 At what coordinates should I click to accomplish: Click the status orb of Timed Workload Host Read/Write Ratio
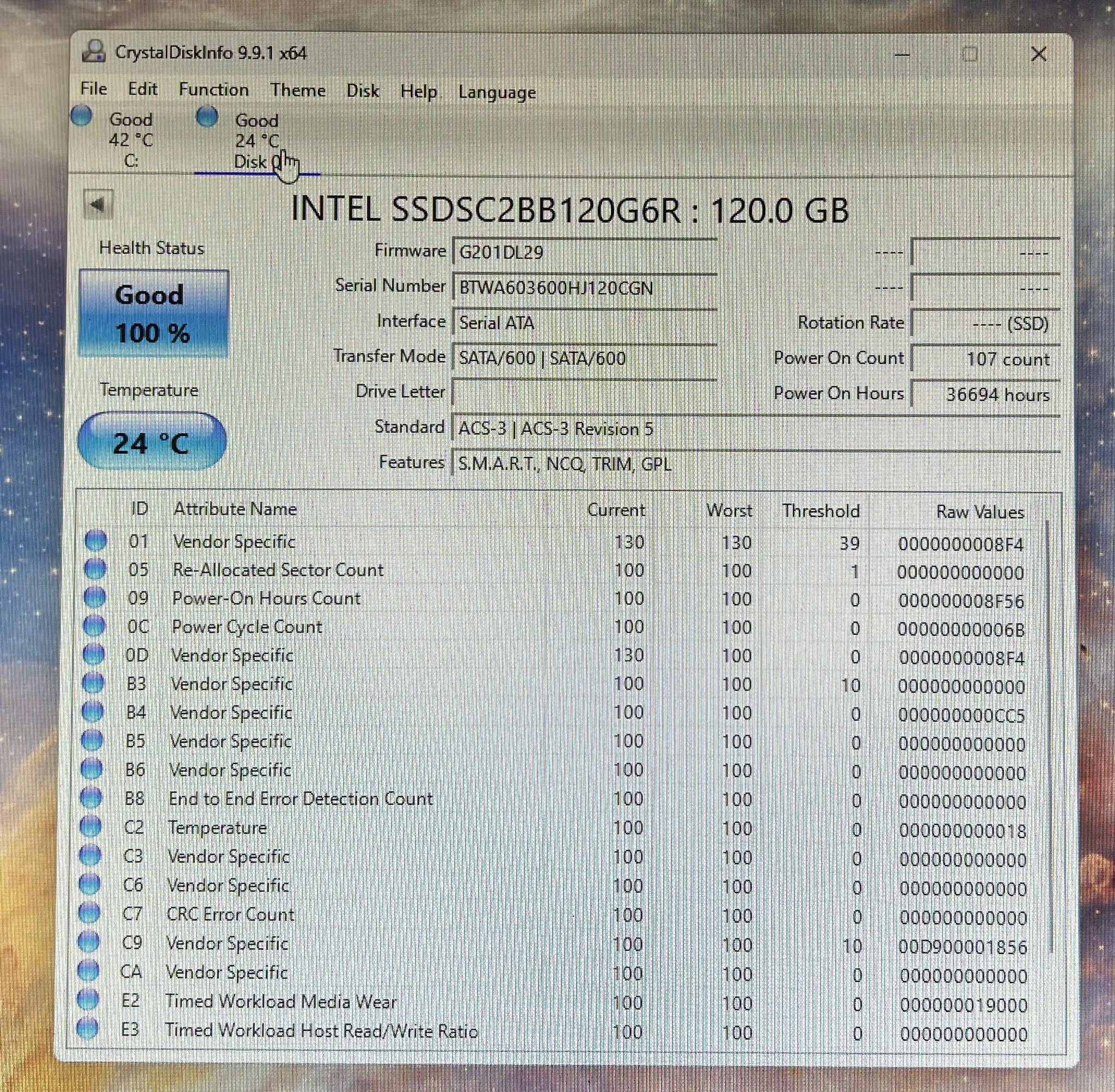click(x=87, y=1028)
